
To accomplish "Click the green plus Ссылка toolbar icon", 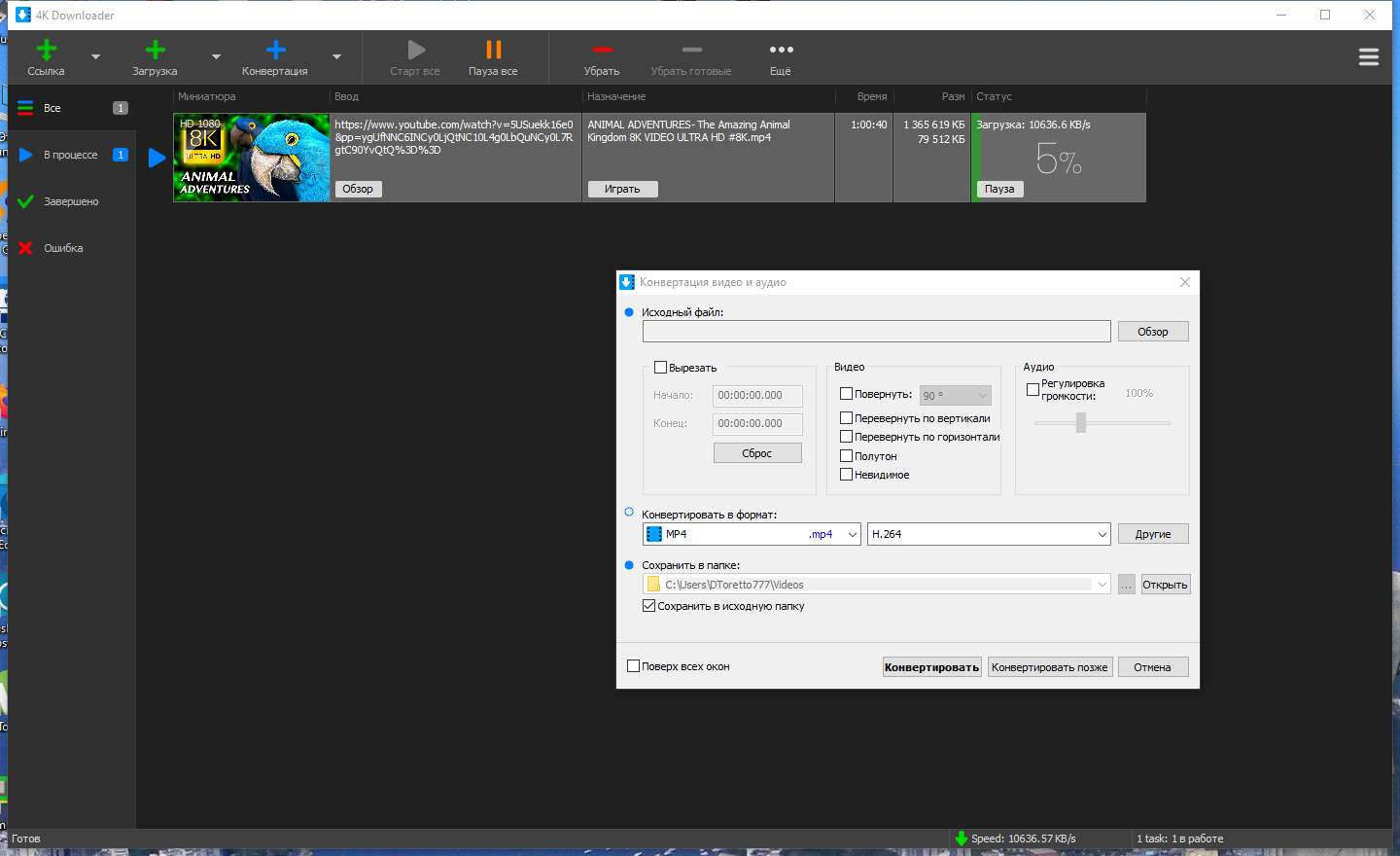I will 46,50.
